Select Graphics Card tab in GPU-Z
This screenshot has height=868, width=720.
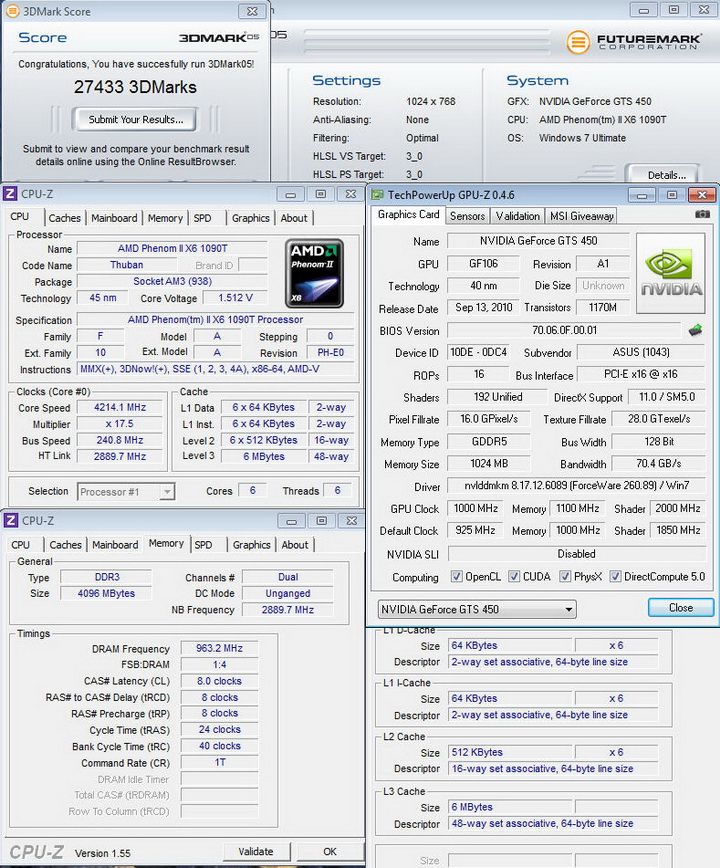(x=408, y=215)
